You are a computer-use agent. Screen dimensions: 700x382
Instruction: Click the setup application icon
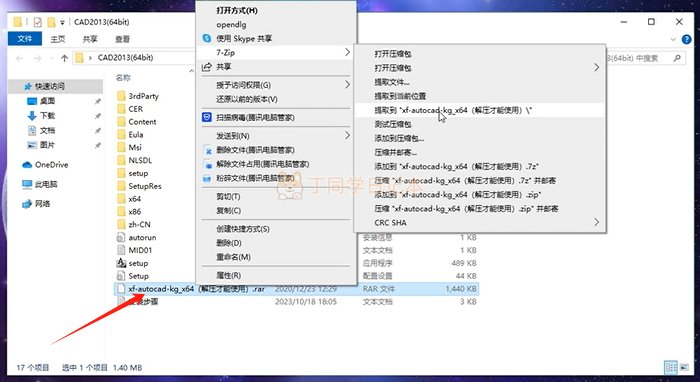point(121,263)
